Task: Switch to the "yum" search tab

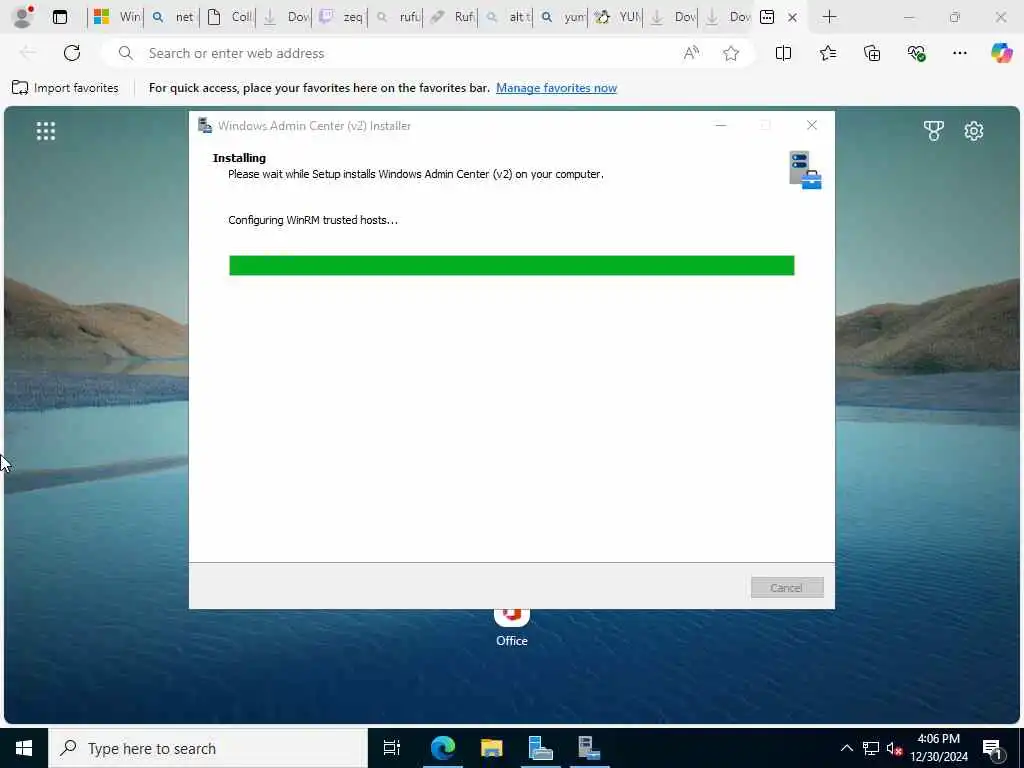Action: pyautogui.click(x=563, y=17)
